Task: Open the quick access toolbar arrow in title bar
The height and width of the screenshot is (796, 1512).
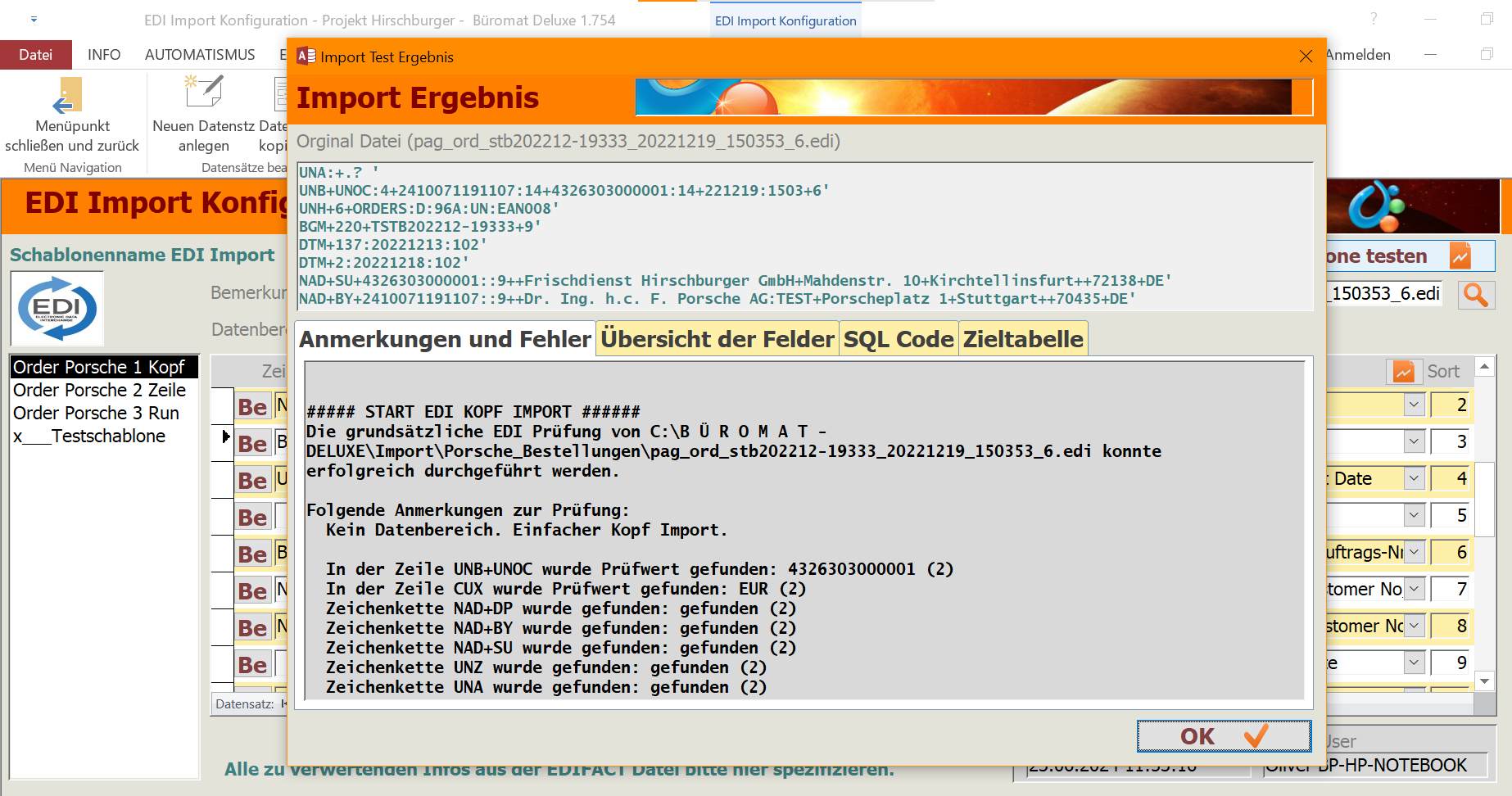Action: 34,19
